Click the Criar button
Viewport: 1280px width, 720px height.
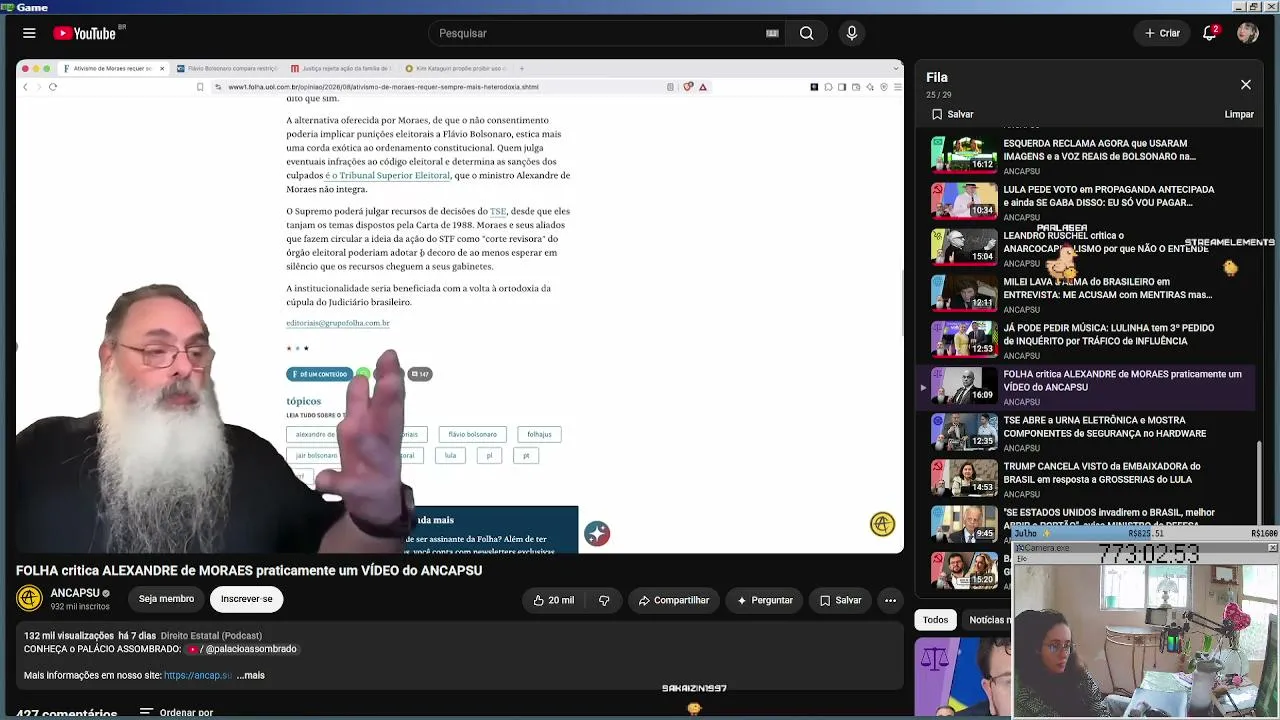[x=1163, y=33]
